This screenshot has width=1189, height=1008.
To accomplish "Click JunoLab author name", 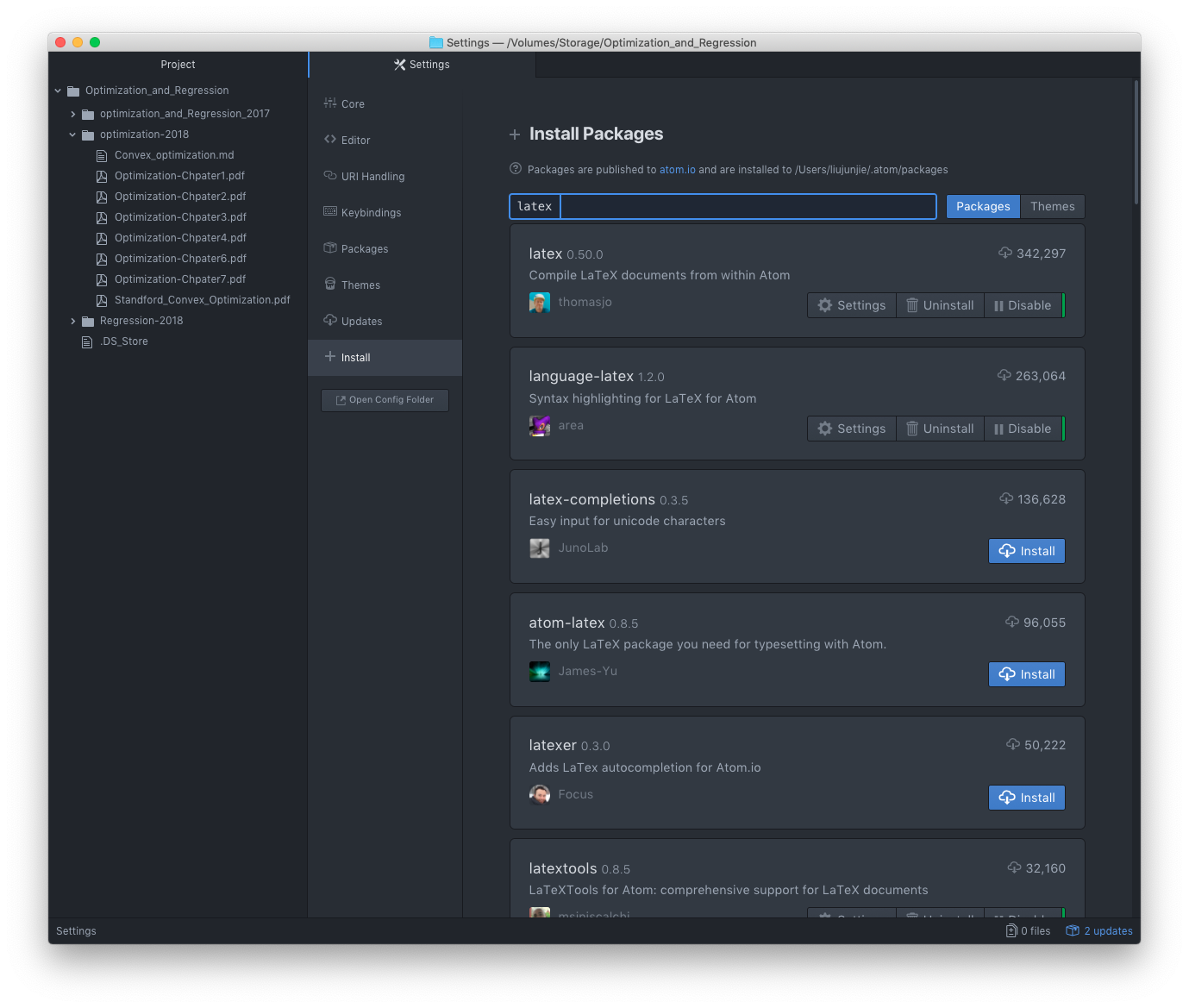I will pyautogui.click(x=584, y=548).
